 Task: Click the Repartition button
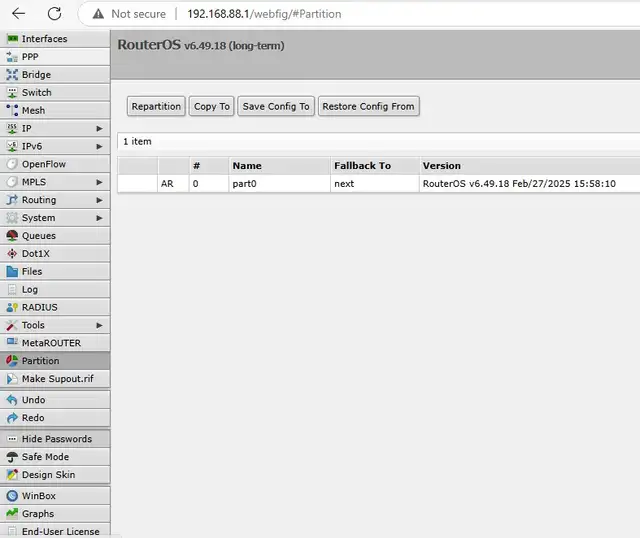156,107
